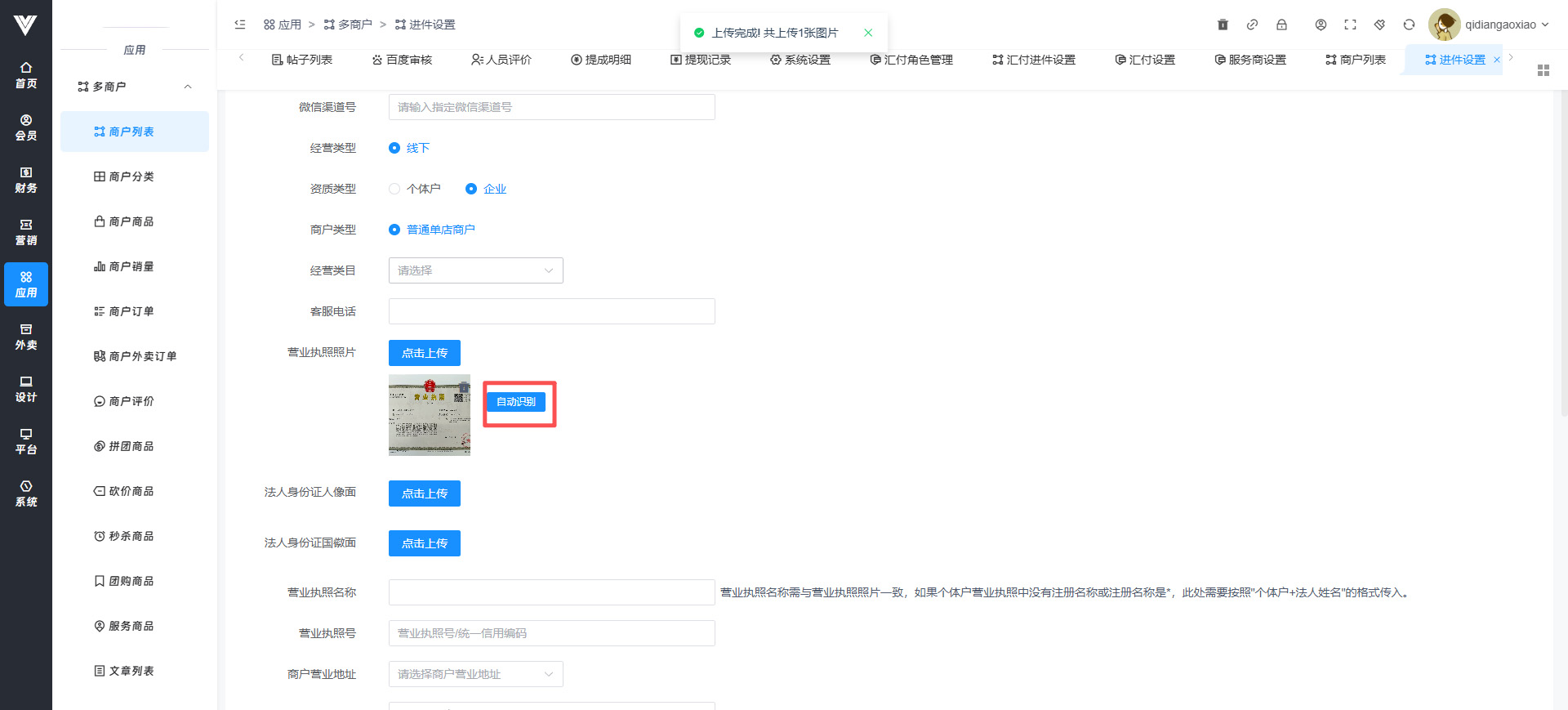The width and height of the screenshot is (1568, 710).
Task: Select the 企业 qualification radio button
Action: 471,189
